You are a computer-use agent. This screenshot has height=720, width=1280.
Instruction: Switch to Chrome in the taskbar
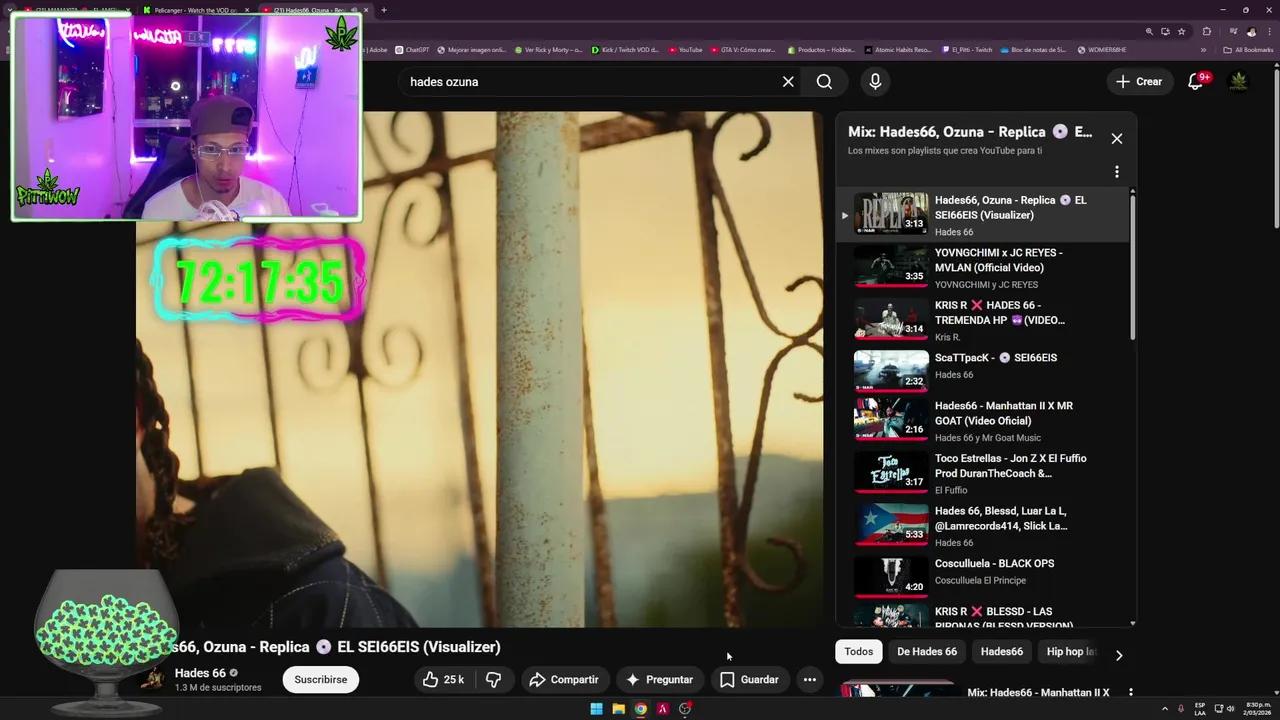pyautogui.click(x=641, y=709)
